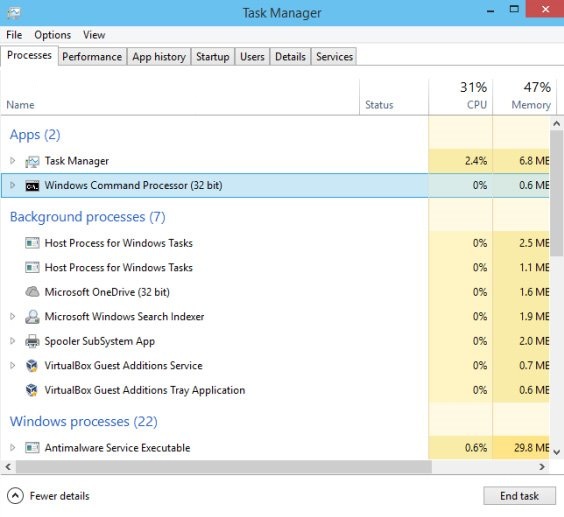Maximize the Task Manager window
Screen dimensions: 564x517
514,9
